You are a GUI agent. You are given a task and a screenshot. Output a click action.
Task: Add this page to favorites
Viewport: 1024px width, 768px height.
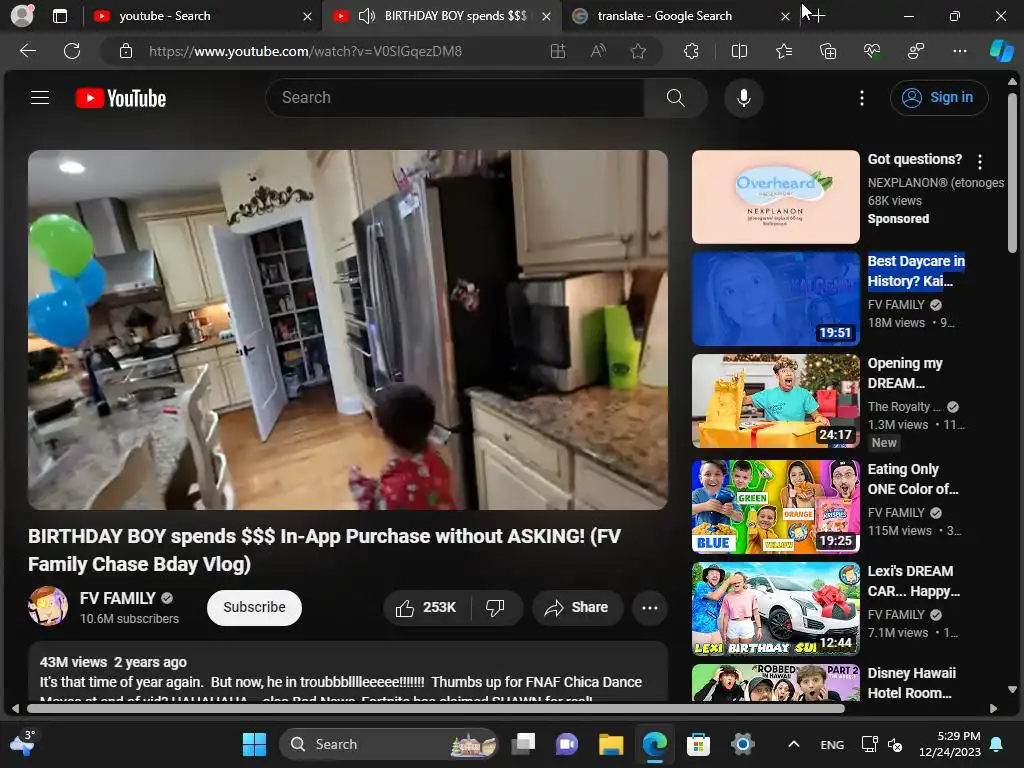638,51
